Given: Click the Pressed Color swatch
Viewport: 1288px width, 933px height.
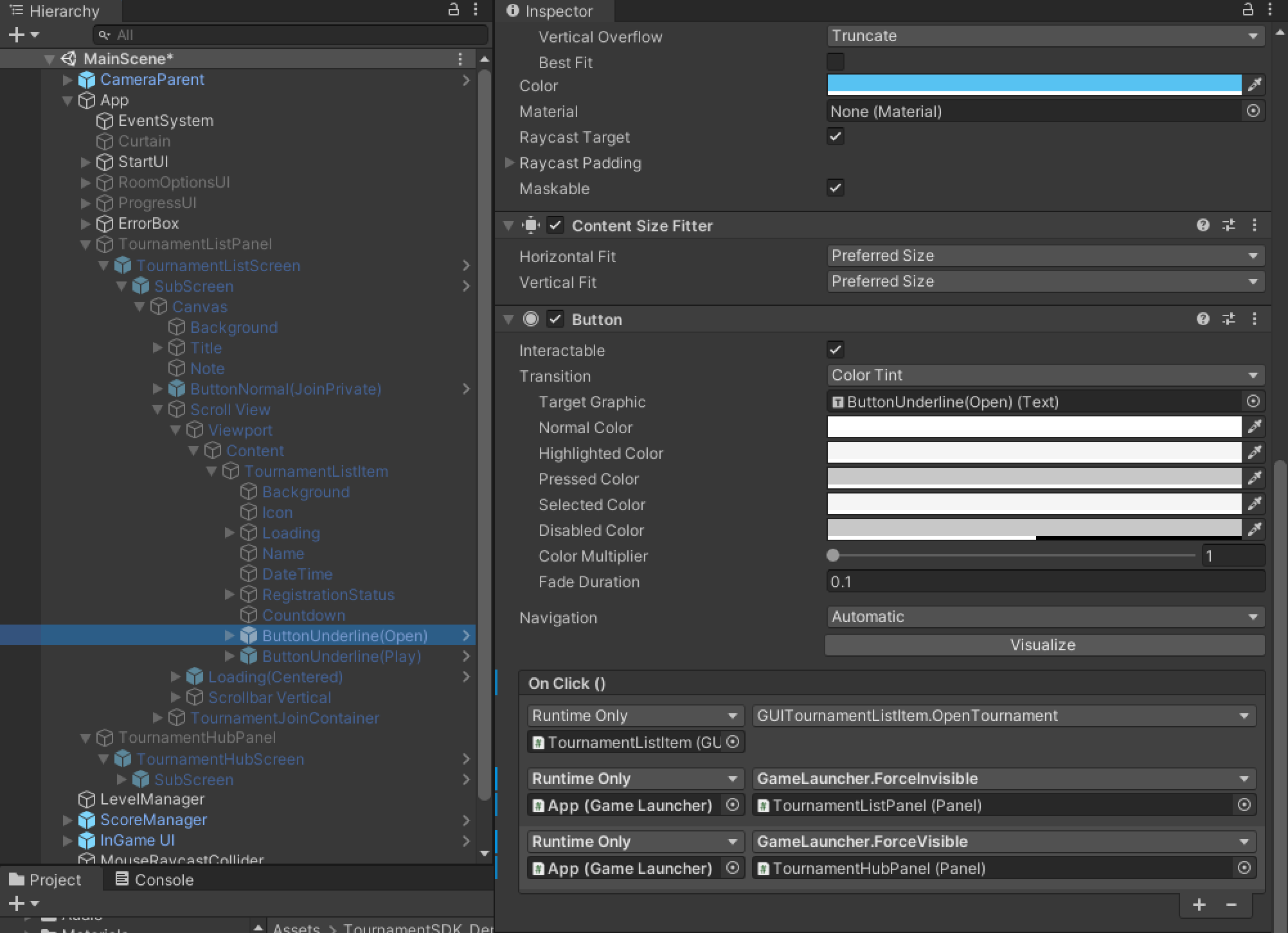Looking at the screenshot, I should click(x=1033, y=479).
